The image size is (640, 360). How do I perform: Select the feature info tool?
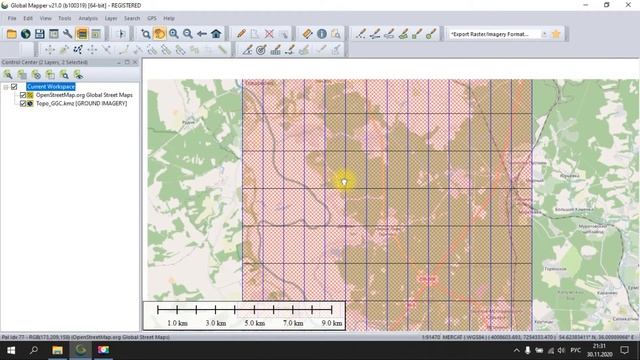pos(322,34)
